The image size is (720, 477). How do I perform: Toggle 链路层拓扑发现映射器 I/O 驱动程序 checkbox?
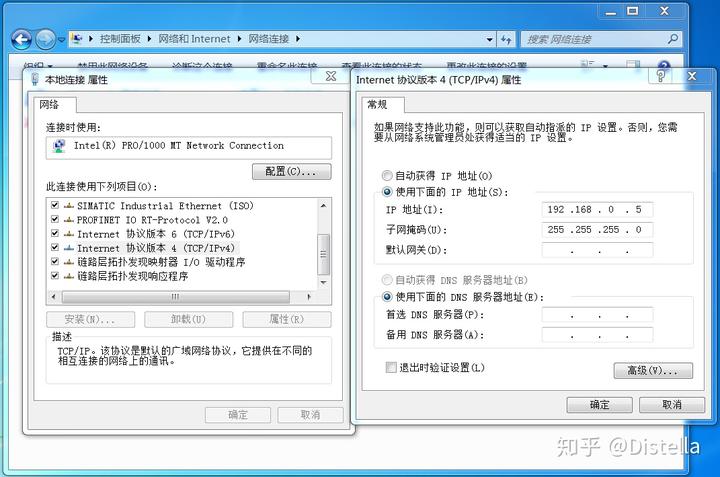[x=55, y=262]
